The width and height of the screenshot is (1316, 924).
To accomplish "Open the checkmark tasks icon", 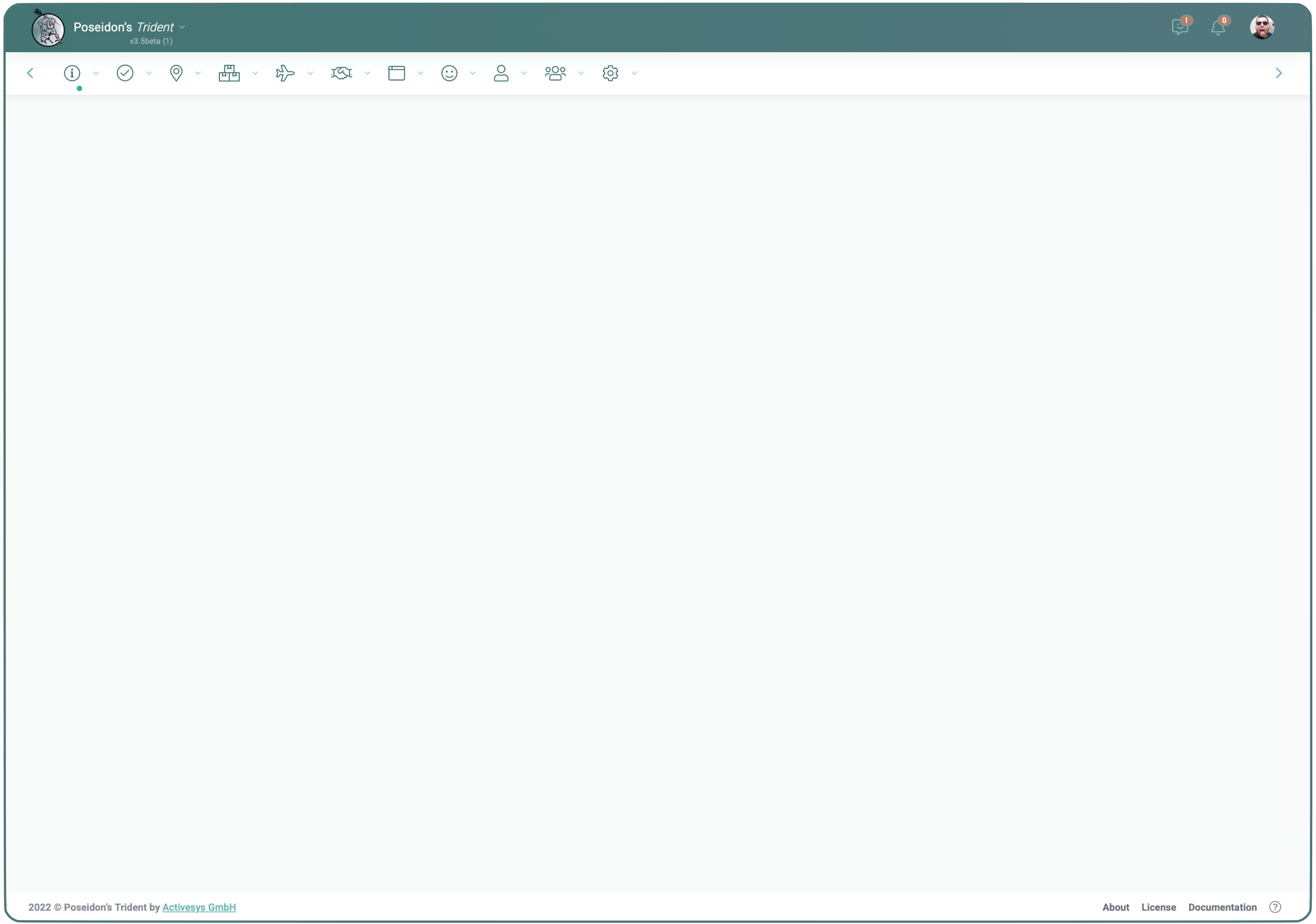I will (125, 74).
